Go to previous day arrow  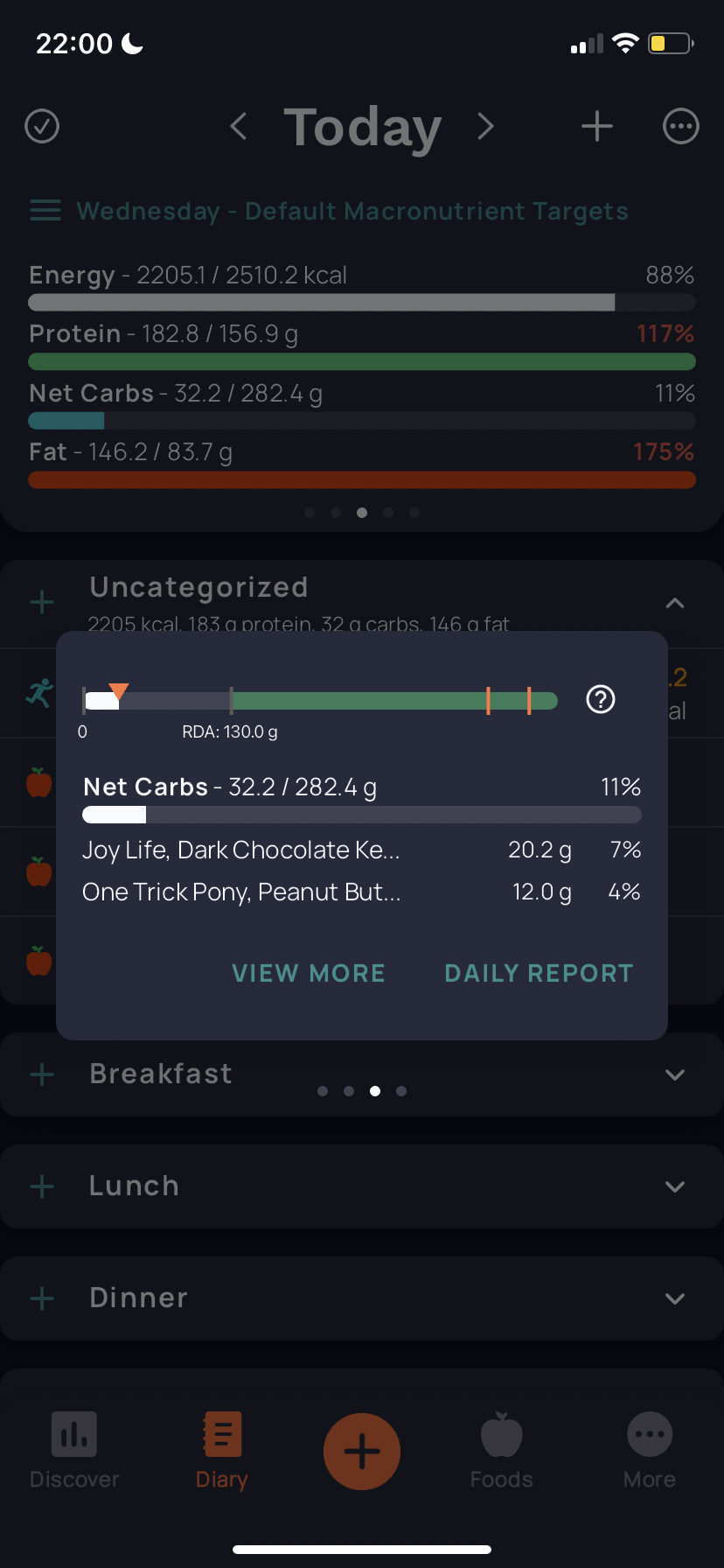(x=239, y=126)
